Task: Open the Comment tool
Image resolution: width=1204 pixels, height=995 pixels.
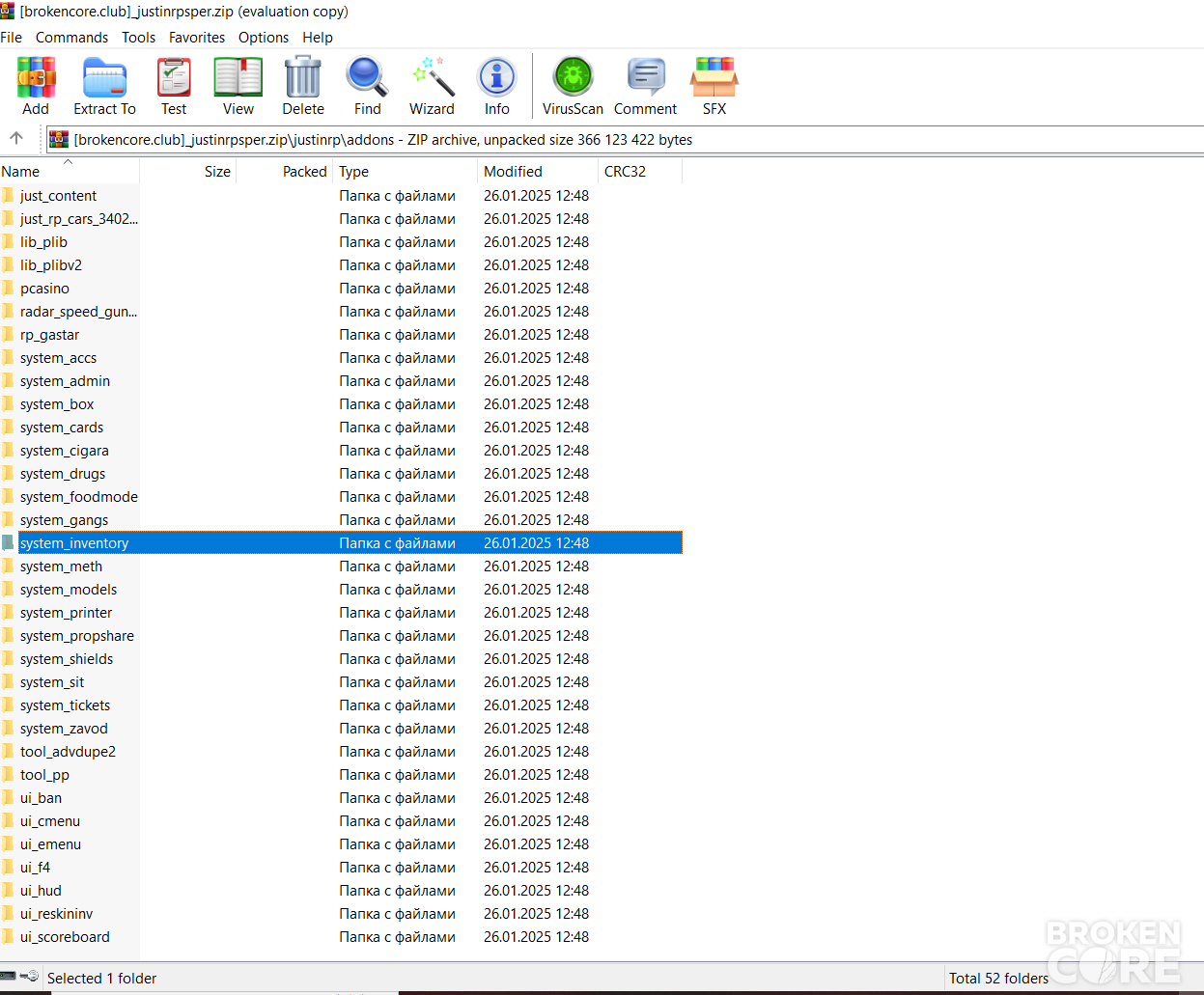Action: (x=646, y=77)
